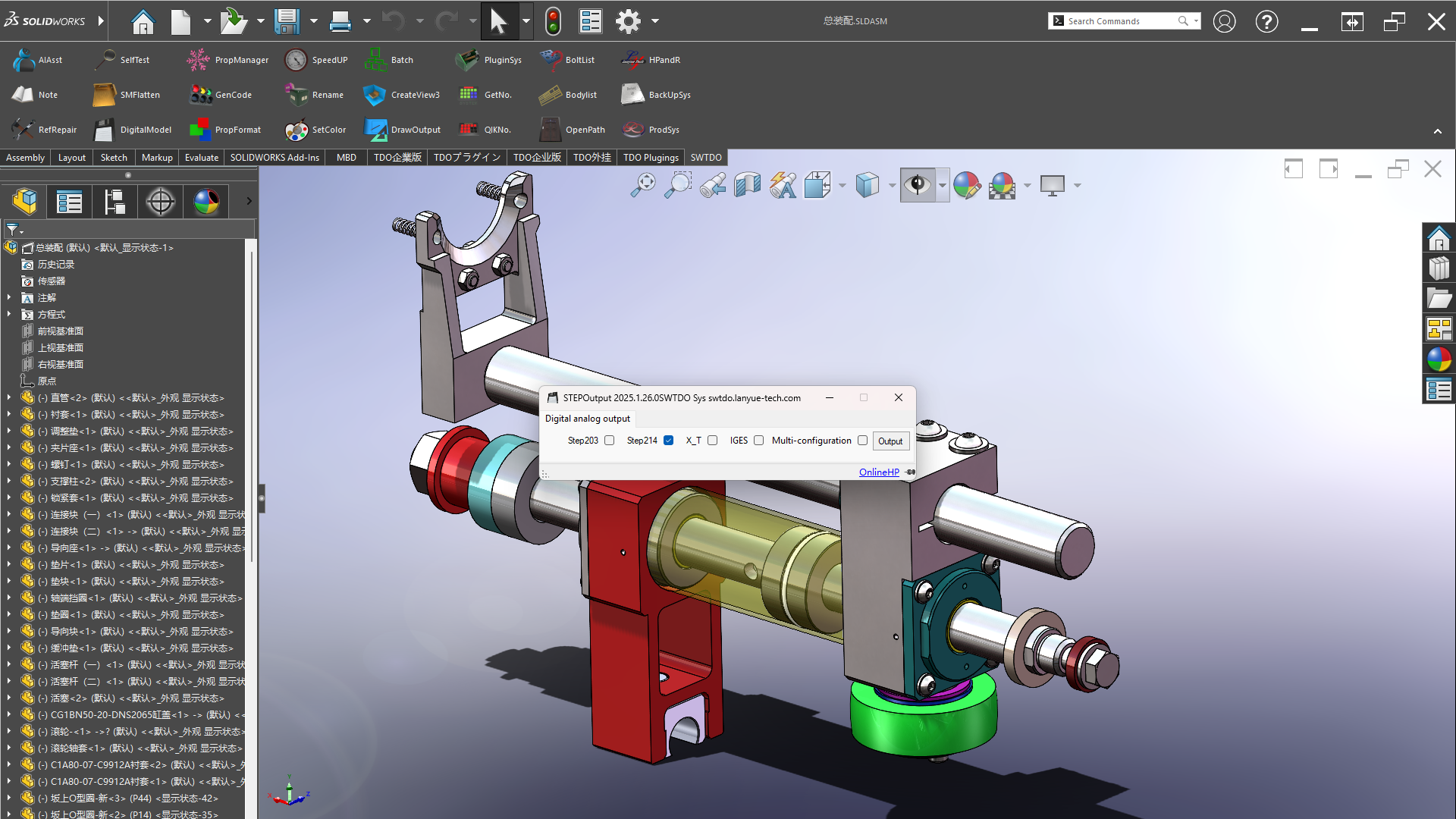Open the ConfigurationManager tab icon

click(115, 202)
